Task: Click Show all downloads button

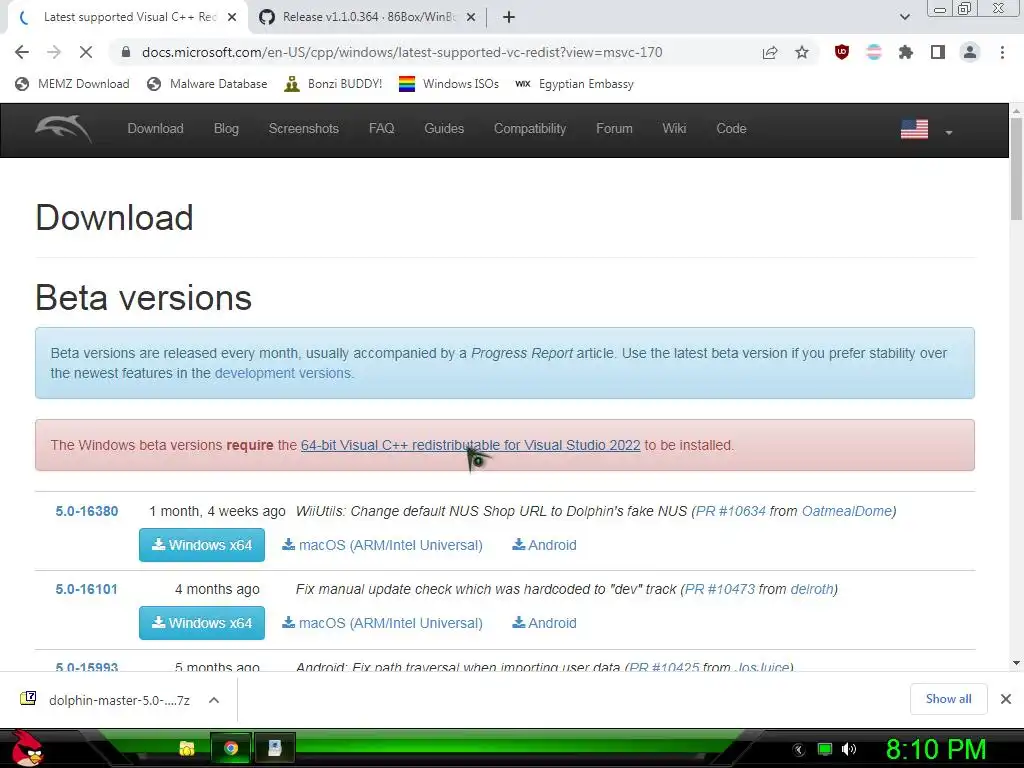Action: pyautogui.click(x=948, y=699)
